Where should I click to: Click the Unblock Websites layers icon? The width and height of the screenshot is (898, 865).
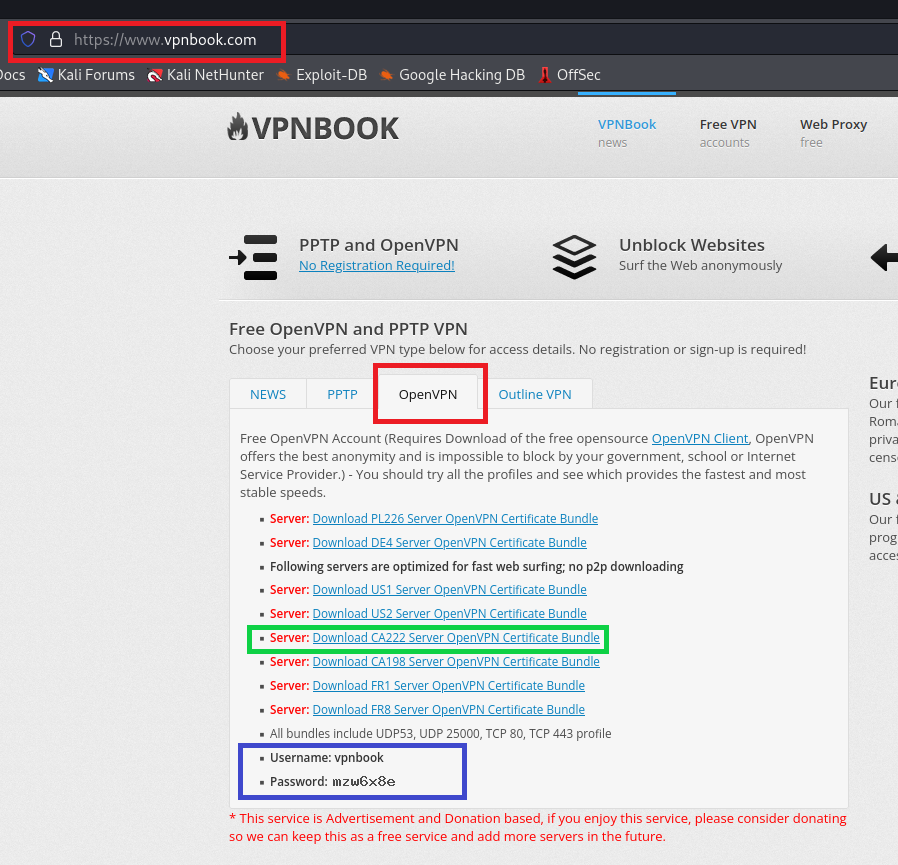tap(574, 257)
